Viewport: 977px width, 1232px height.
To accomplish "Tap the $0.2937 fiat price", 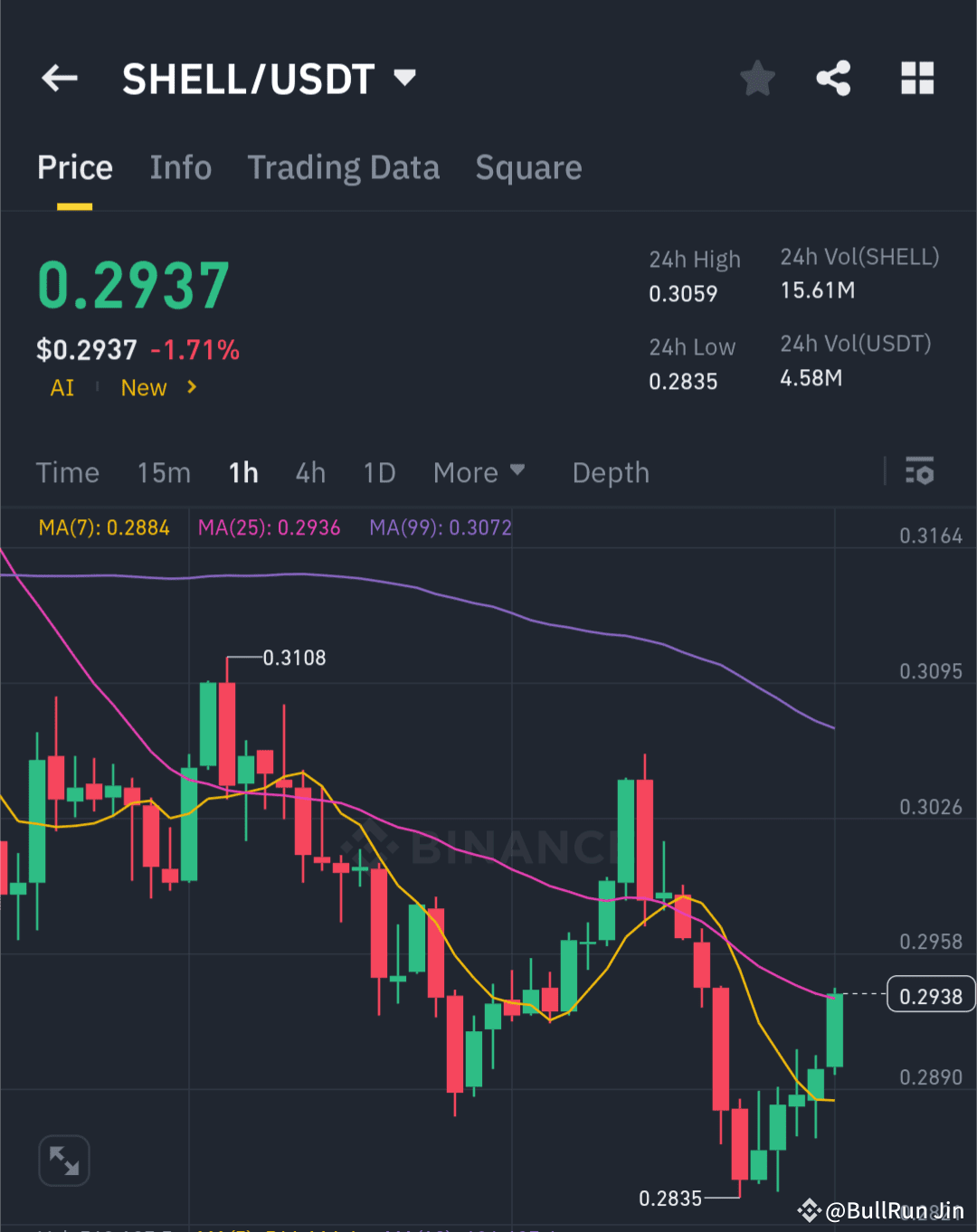I will pos(87,350).
